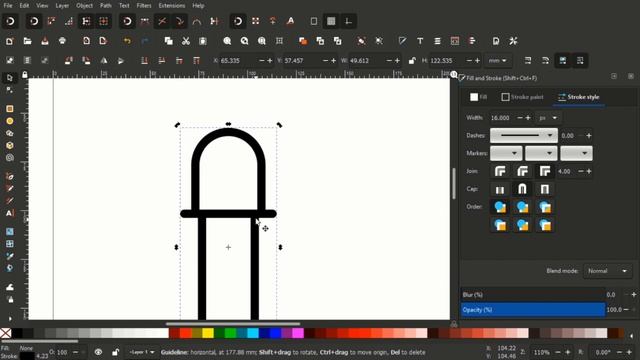
Task: Choose the miter join type
Action: click(x=544, y=171)
